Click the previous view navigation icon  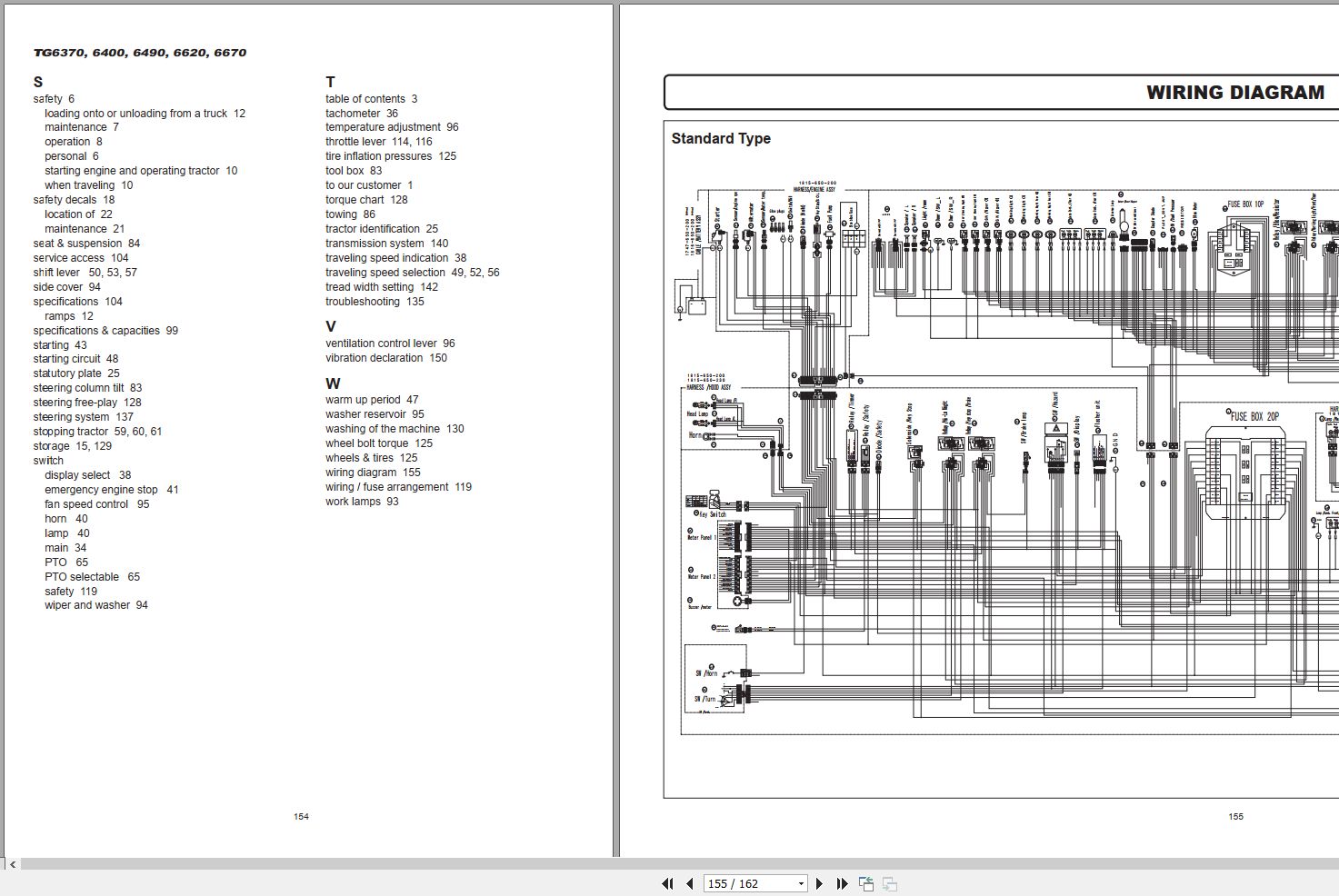865,883
